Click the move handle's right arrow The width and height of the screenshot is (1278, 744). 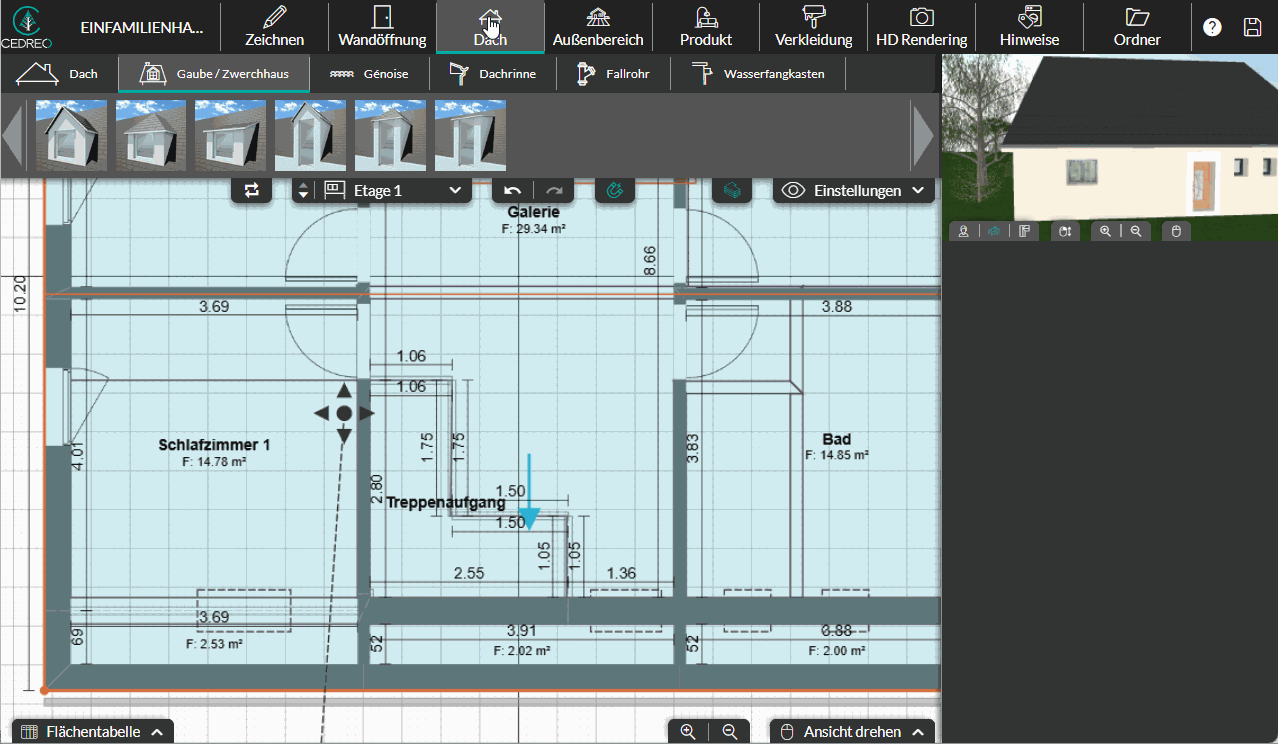tap(366, 413)
